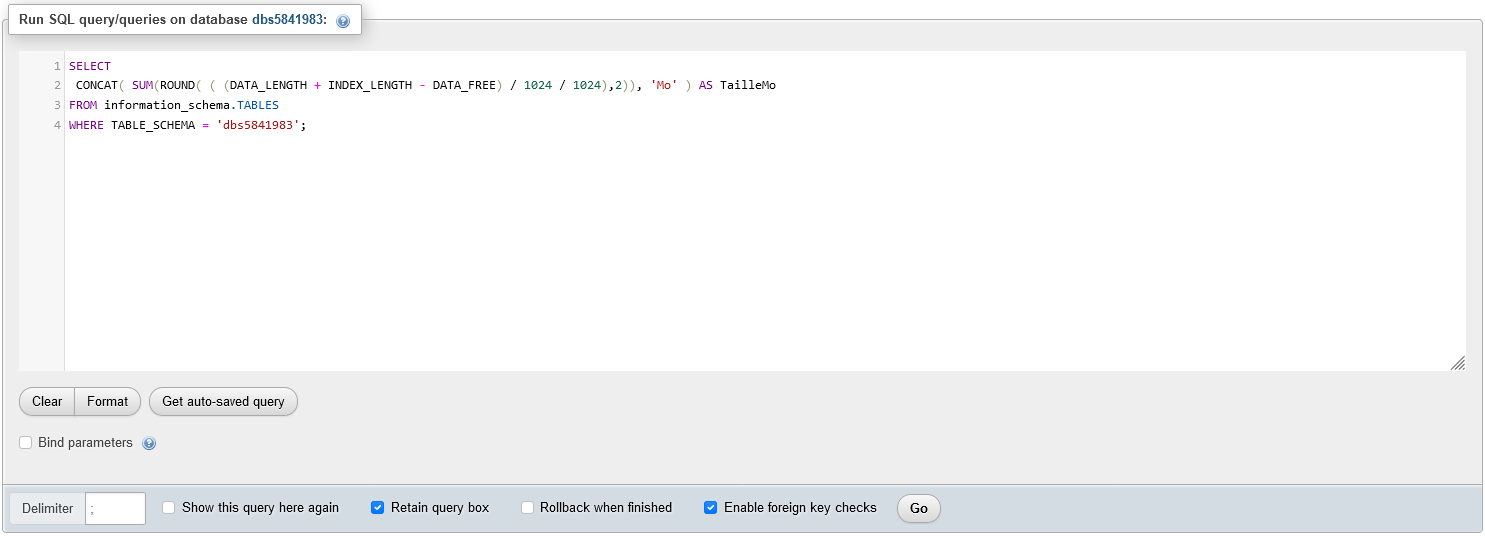Click the SQL editor resize handle
The width and height of the screenshot is (1485, 536).
(x=1457, y=363)
